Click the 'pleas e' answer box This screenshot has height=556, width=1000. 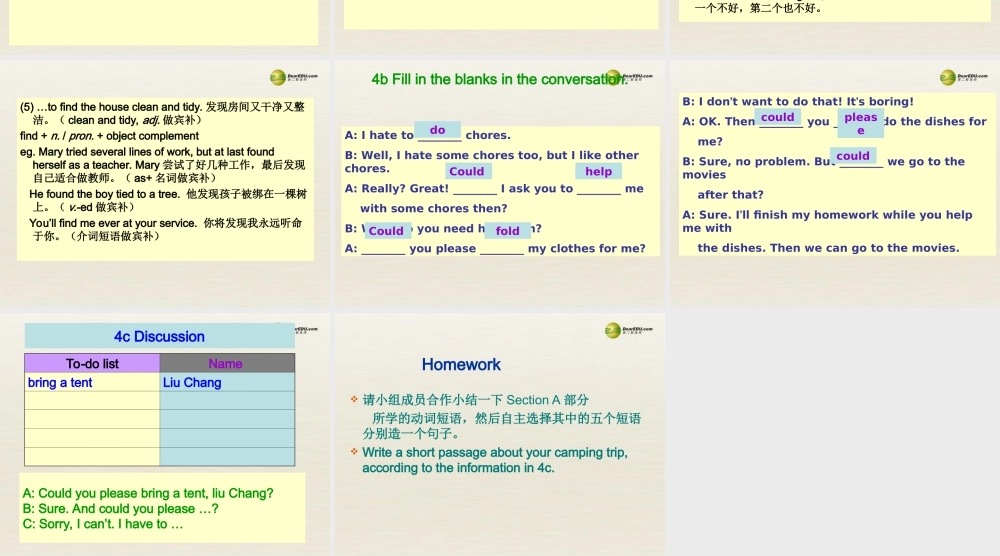click(x=861, y=123)
